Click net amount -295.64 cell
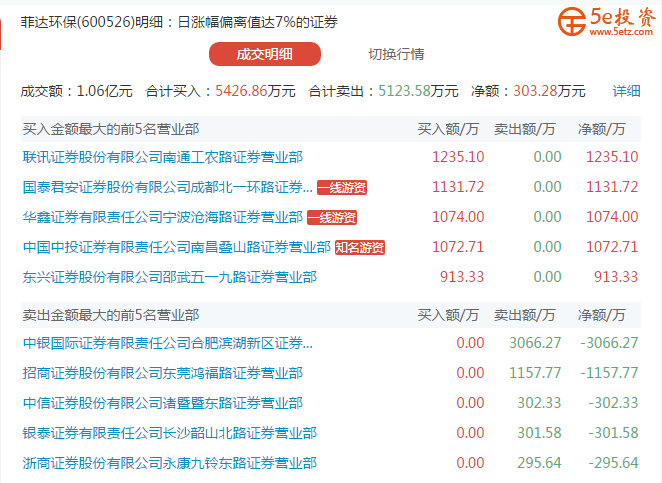Screen dimensions: 662x483 point(613,463)
